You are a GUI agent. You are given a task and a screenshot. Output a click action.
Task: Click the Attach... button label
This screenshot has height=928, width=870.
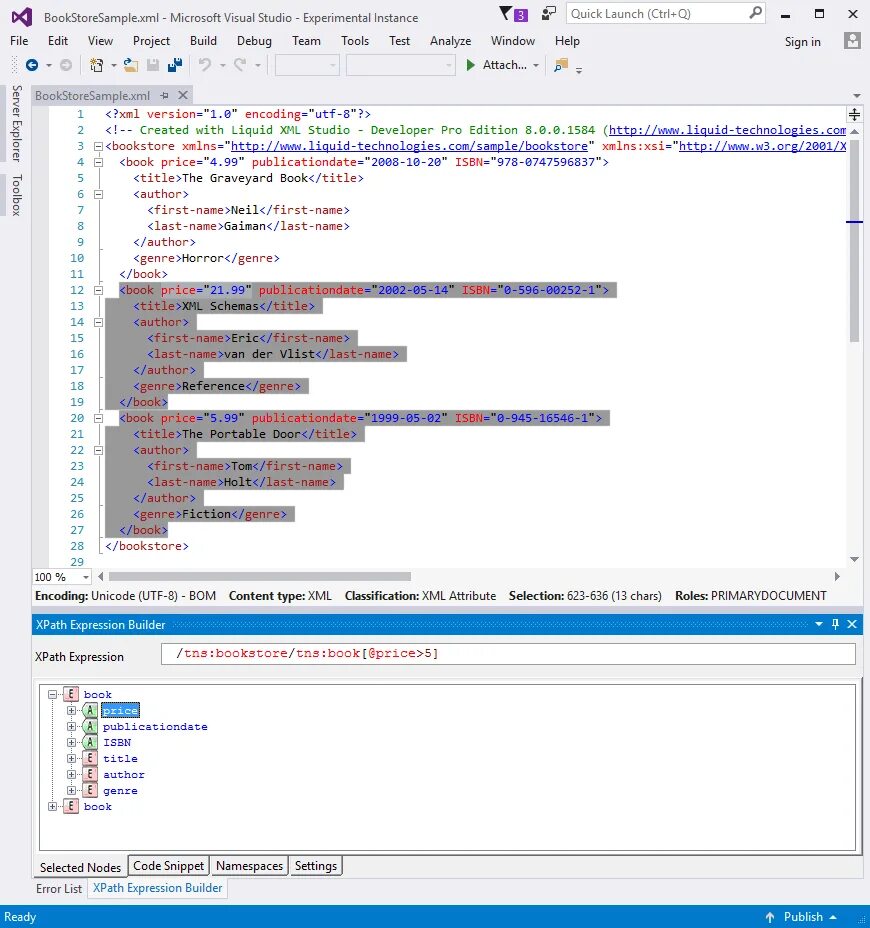pos(504,65)
